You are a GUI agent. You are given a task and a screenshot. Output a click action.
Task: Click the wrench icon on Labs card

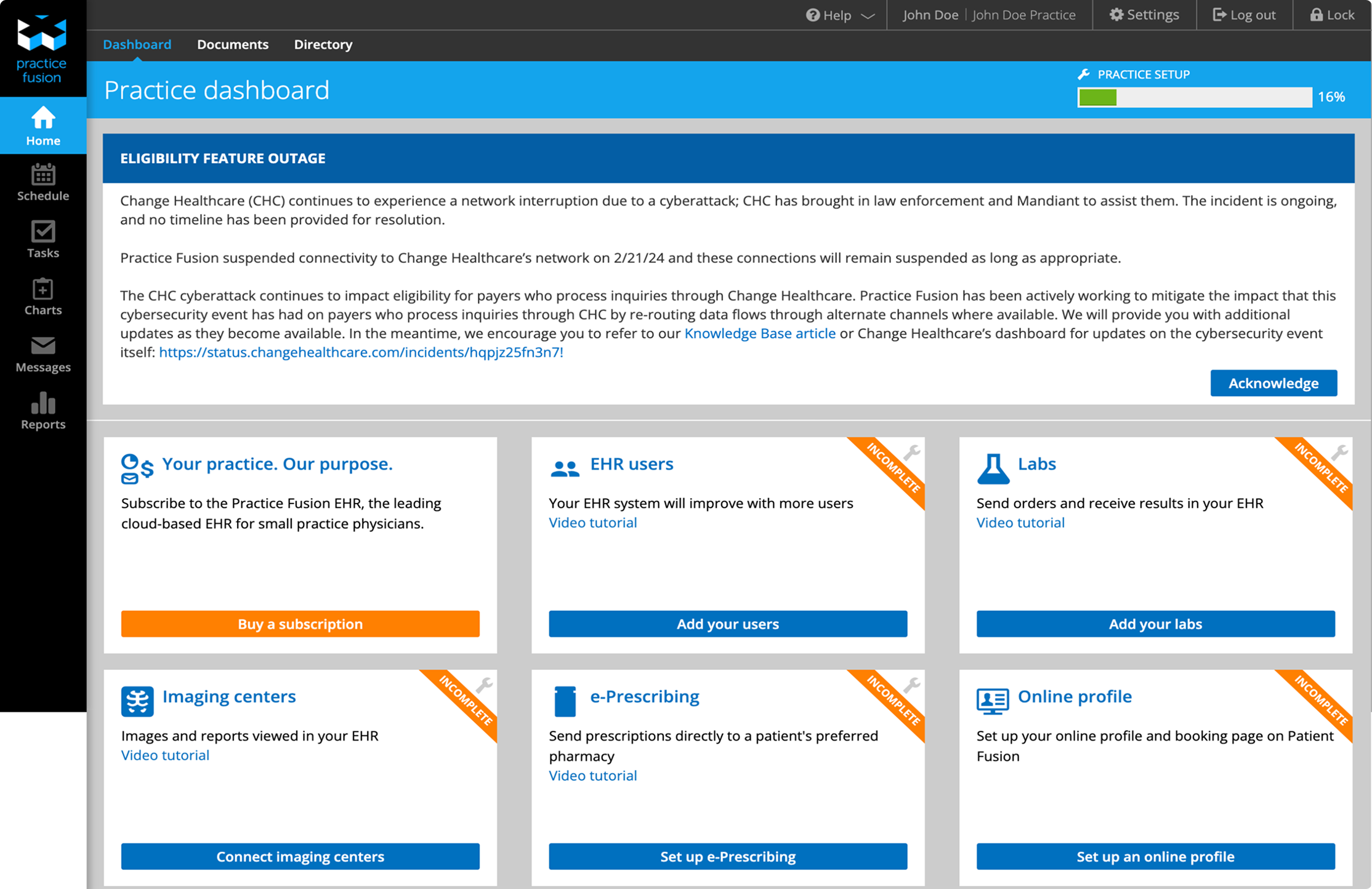1339,453
